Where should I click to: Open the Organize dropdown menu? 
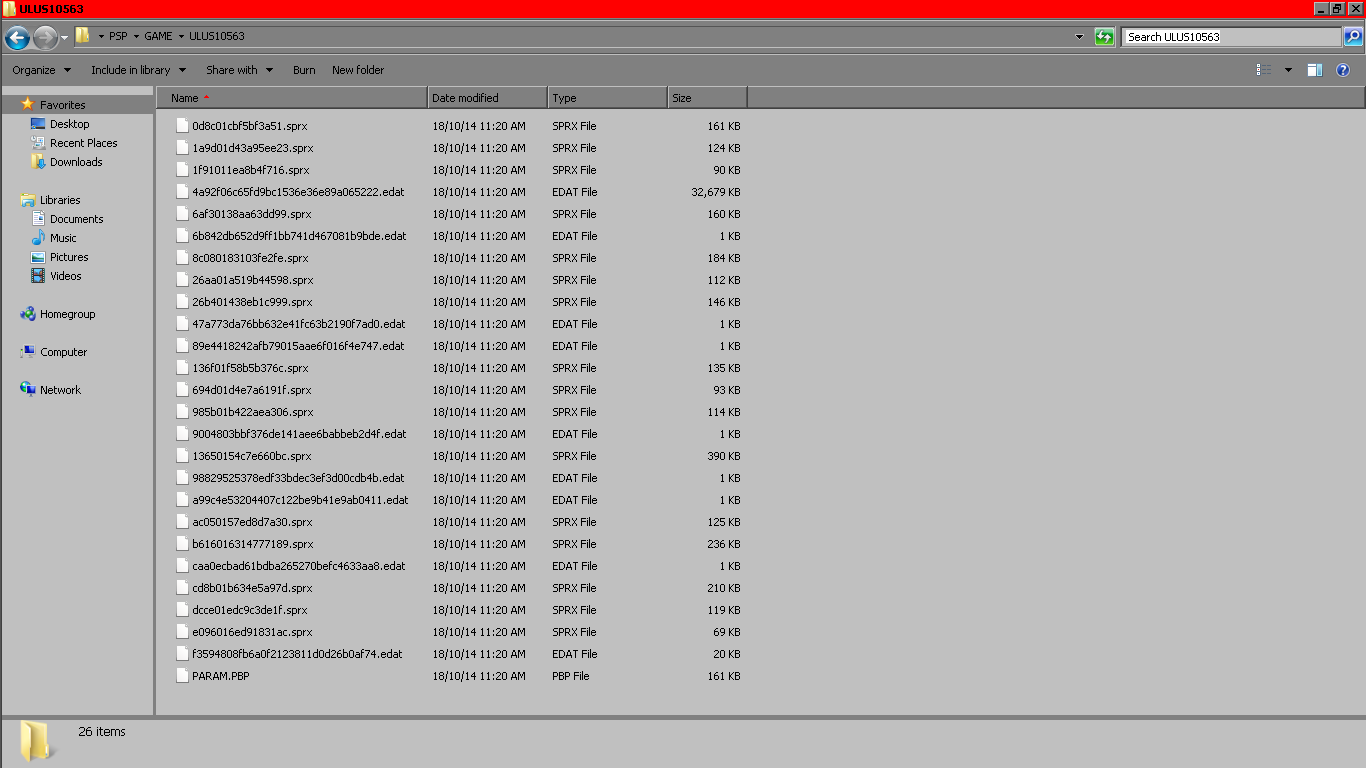pyautogui.click(x=41, y=70)
